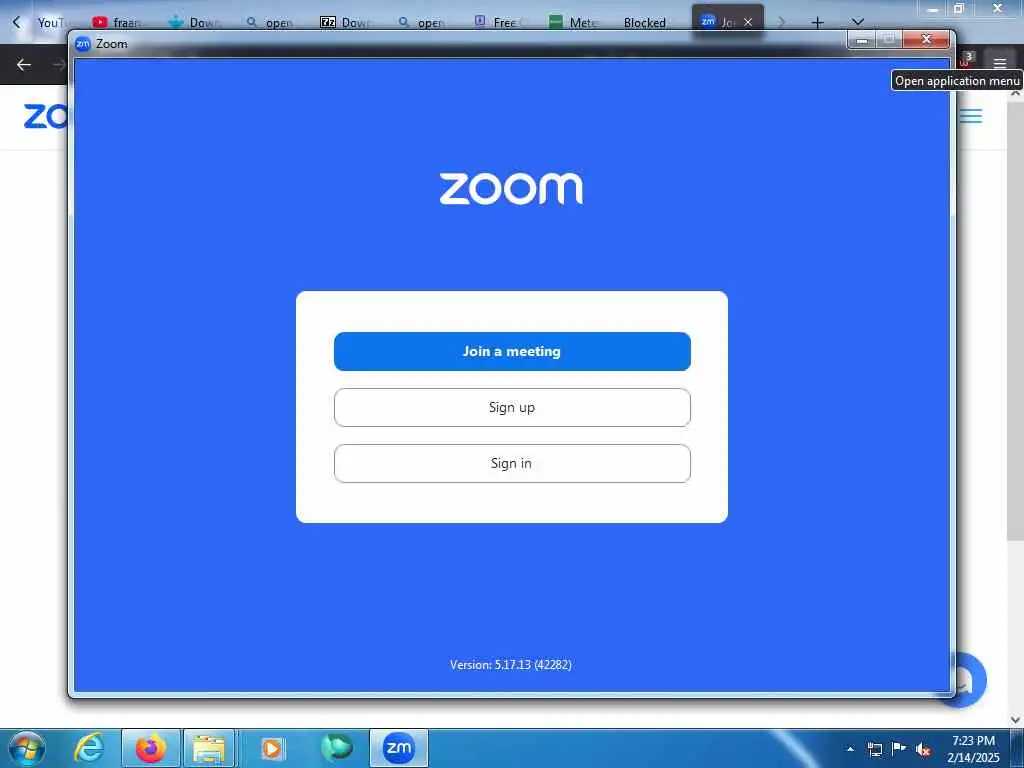Close the active Zoom browser tab

tap(748, 23)
